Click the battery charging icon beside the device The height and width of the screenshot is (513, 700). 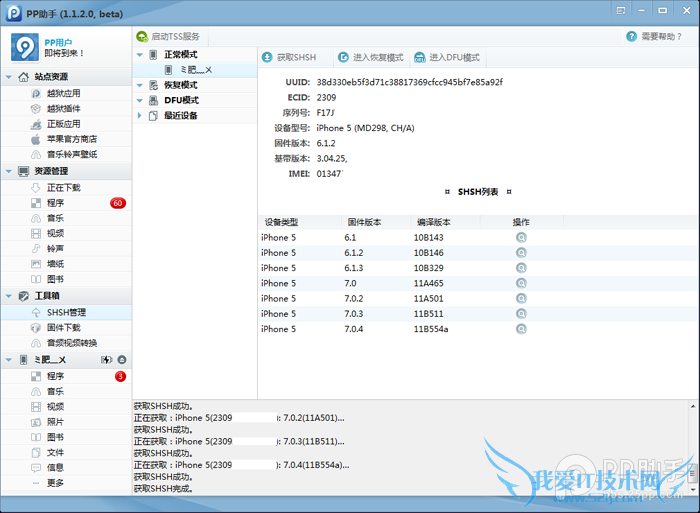[x=106, y=359]
